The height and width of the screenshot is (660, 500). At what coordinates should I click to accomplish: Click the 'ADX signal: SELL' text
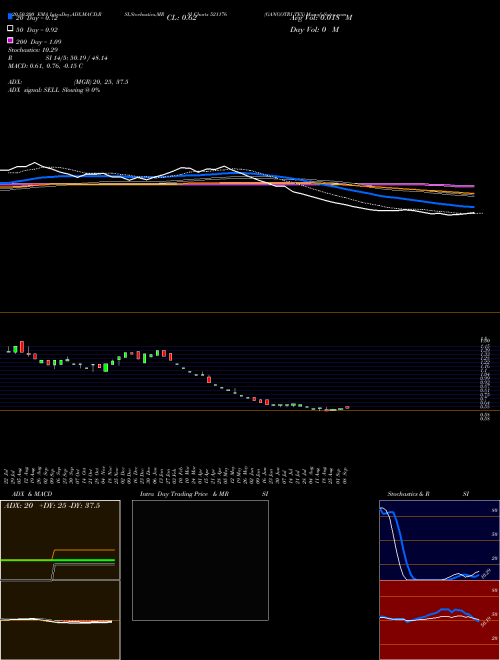(x=34, y=90)
